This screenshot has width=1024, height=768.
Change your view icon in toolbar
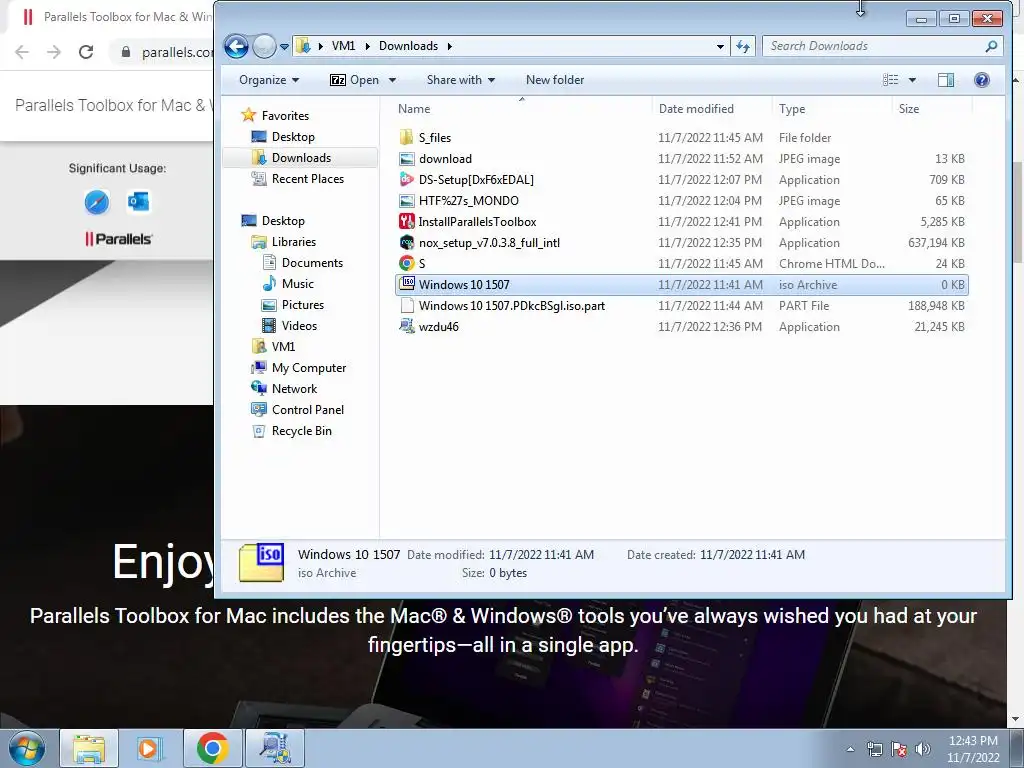pyautogui.click(x=890, y=80)
